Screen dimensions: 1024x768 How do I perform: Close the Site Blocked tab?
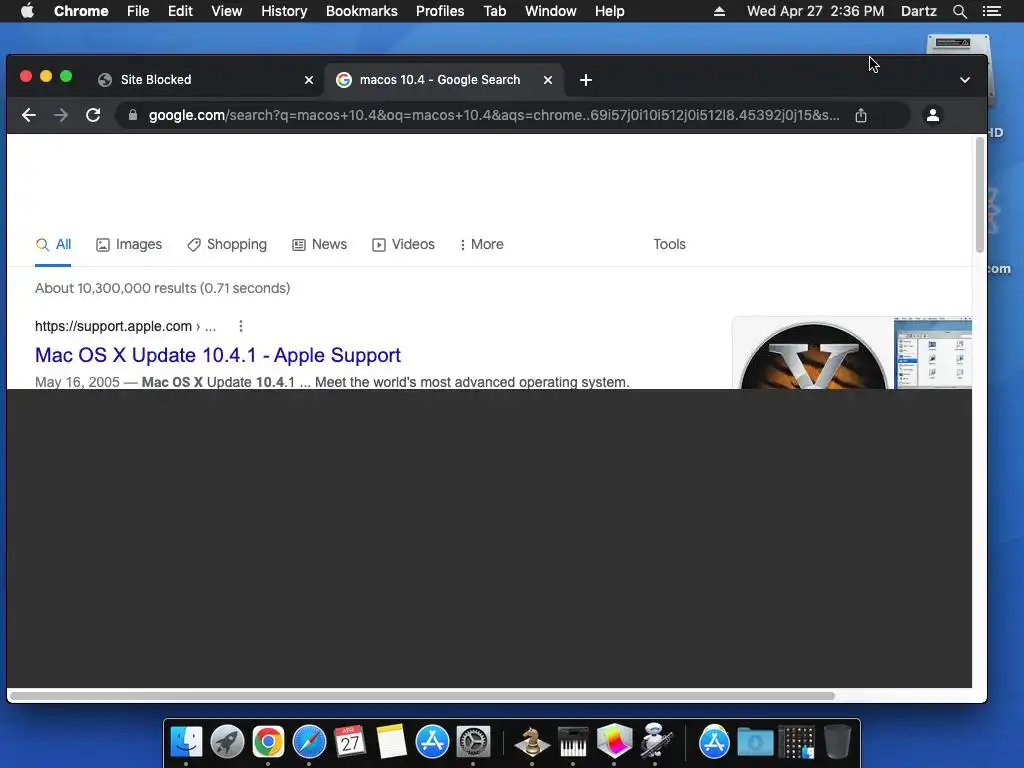[309, 80]
